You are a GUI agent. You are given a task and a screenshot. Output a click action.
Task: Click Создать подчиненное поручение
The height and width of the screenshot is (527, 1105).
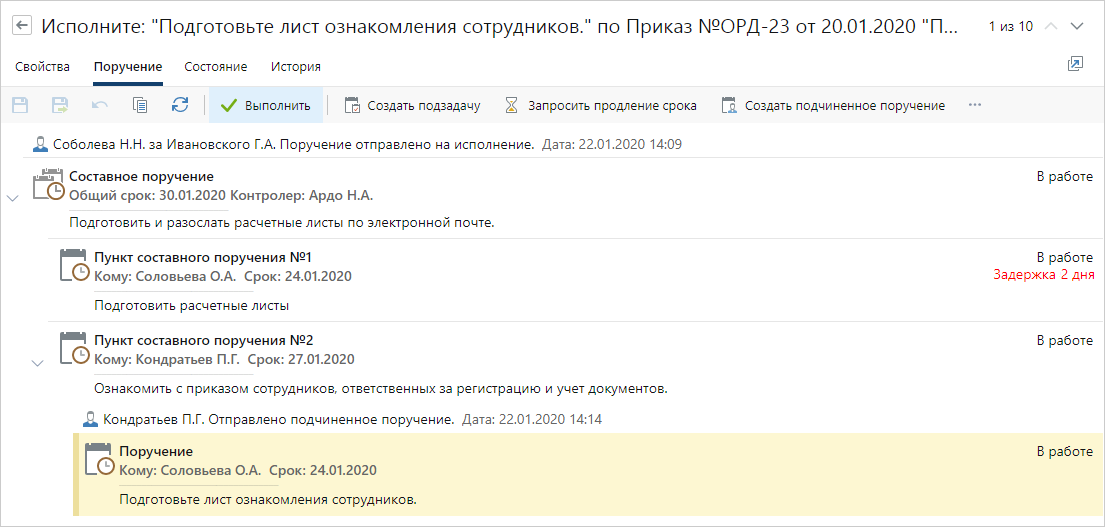click(833, 105)
